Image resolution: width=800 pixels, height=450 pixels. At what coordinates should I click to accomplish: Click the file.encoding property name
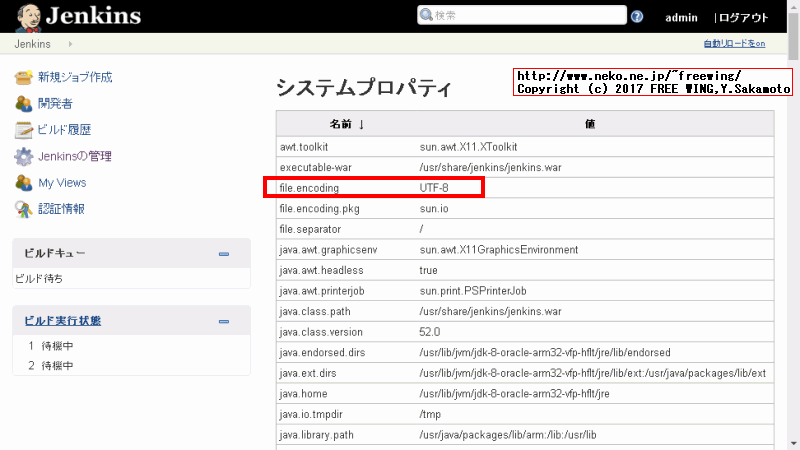(309, 188)
